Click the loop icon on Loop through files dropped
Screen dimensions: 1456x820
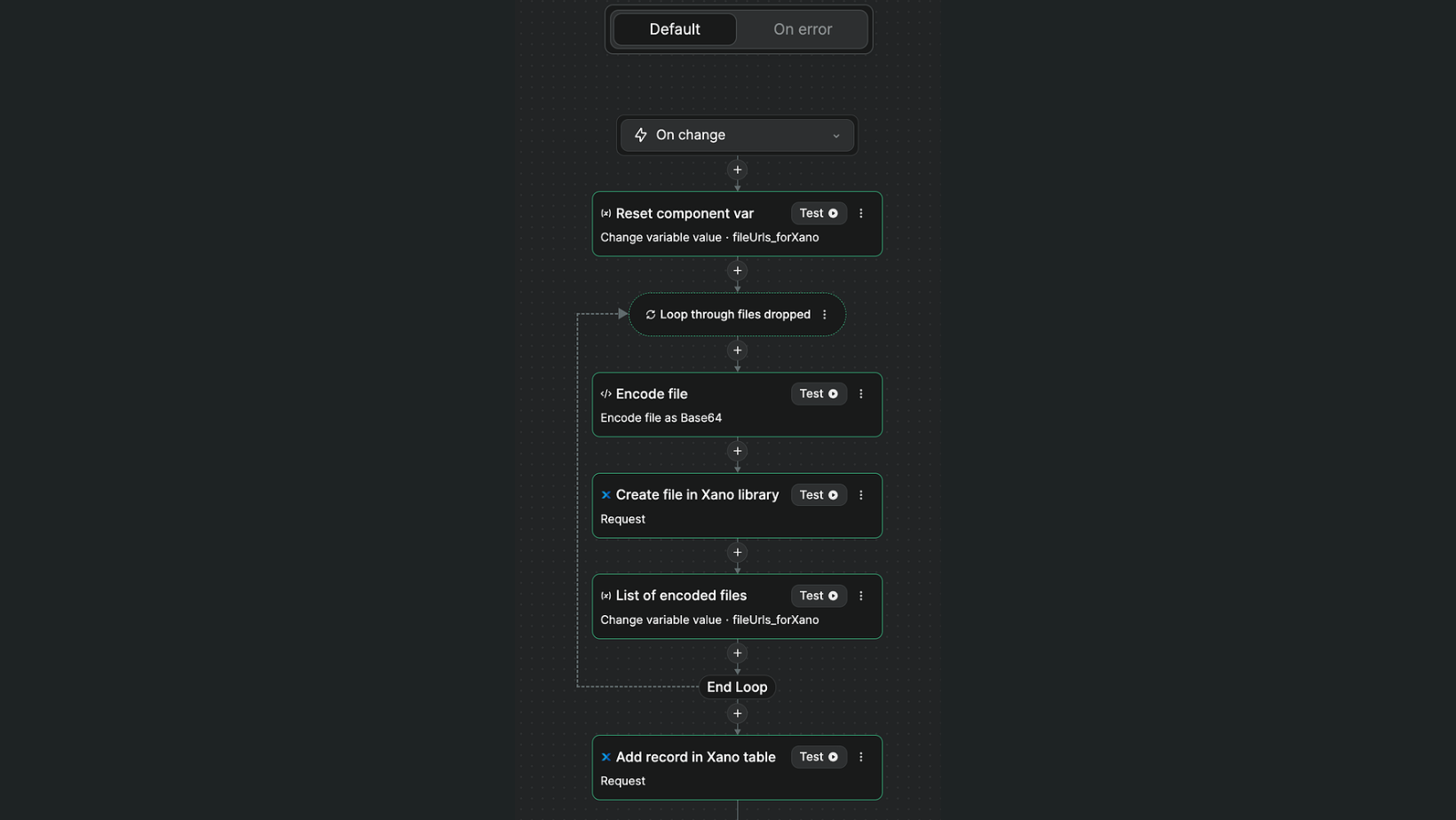point(650,314)
